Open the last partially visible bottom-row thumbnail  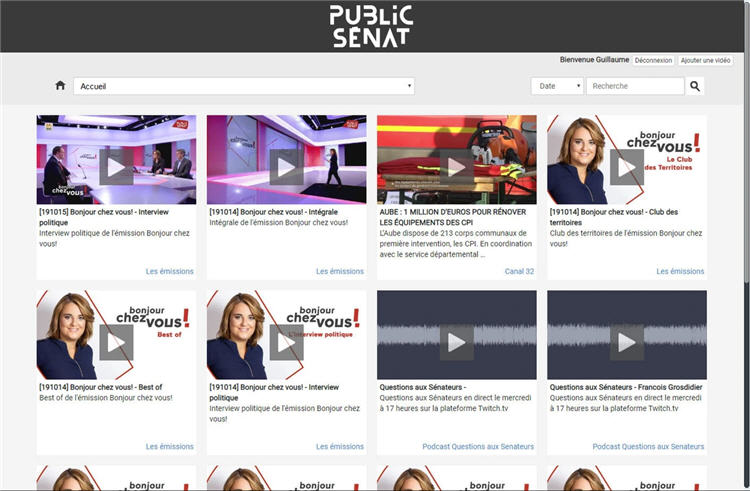627,478
